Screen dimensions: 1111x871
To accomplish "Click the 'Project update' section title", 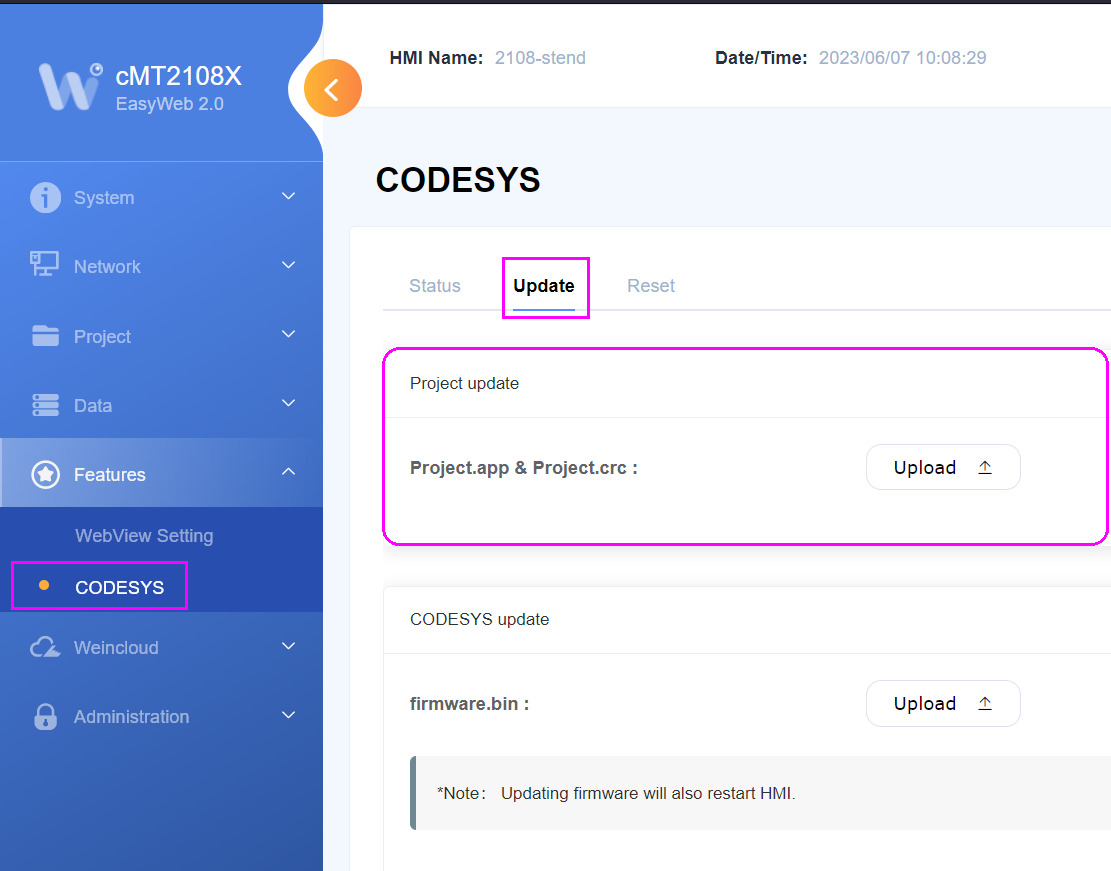I will click(464, 383).
